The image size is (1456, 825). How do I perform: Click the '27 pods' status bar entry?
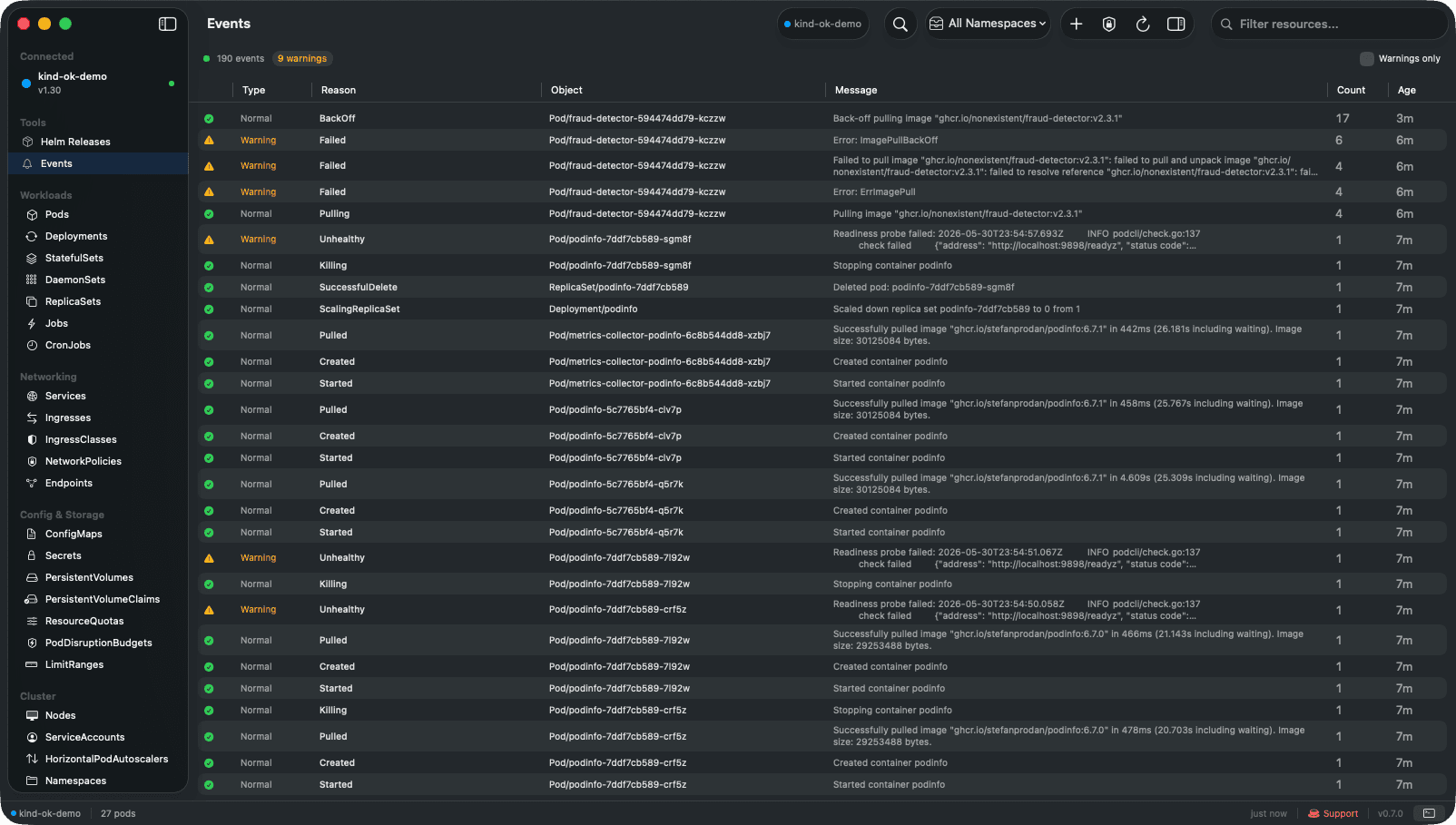pos(118,813)
